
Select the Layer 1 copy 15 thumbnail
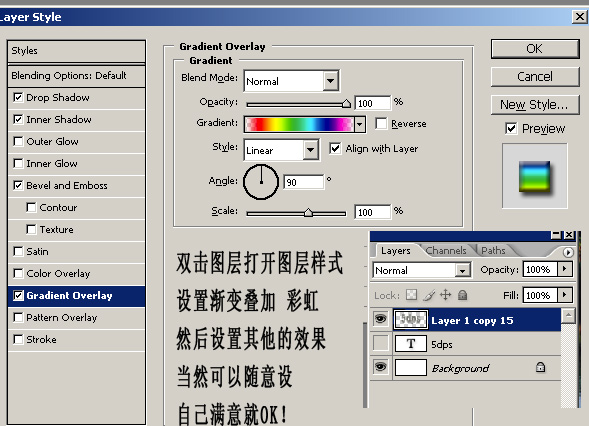click(x=411, y=320)
